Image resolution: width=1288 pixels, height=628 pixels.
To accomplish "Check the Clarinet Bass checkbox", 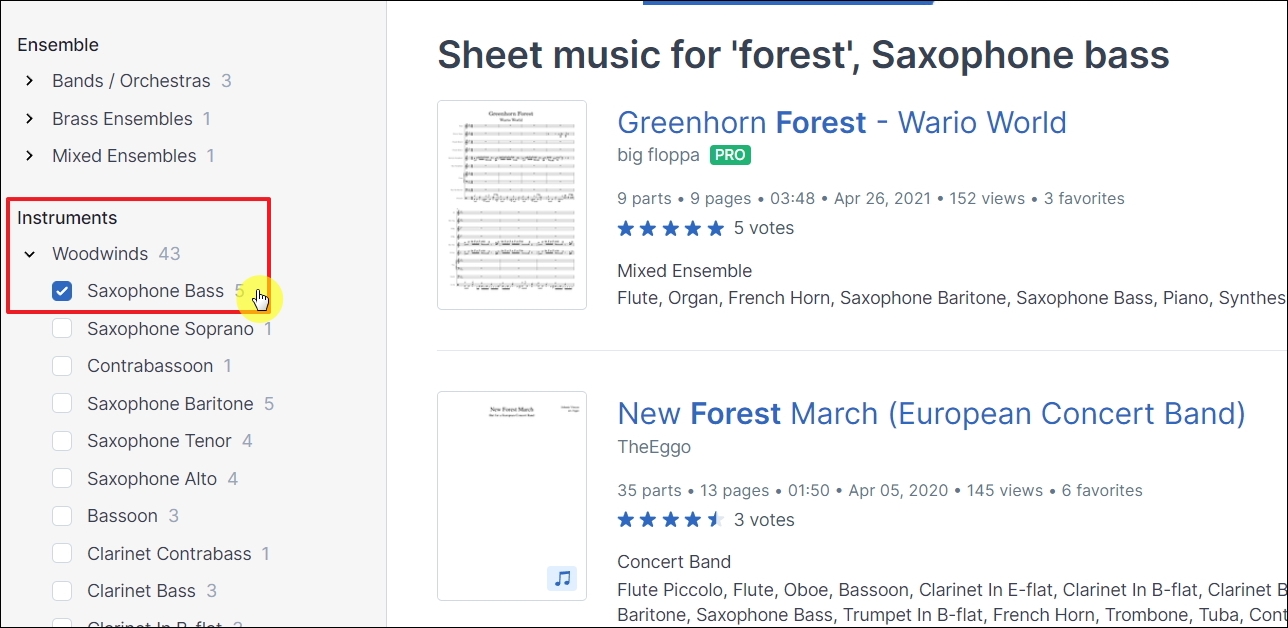I will coord(62,591).
